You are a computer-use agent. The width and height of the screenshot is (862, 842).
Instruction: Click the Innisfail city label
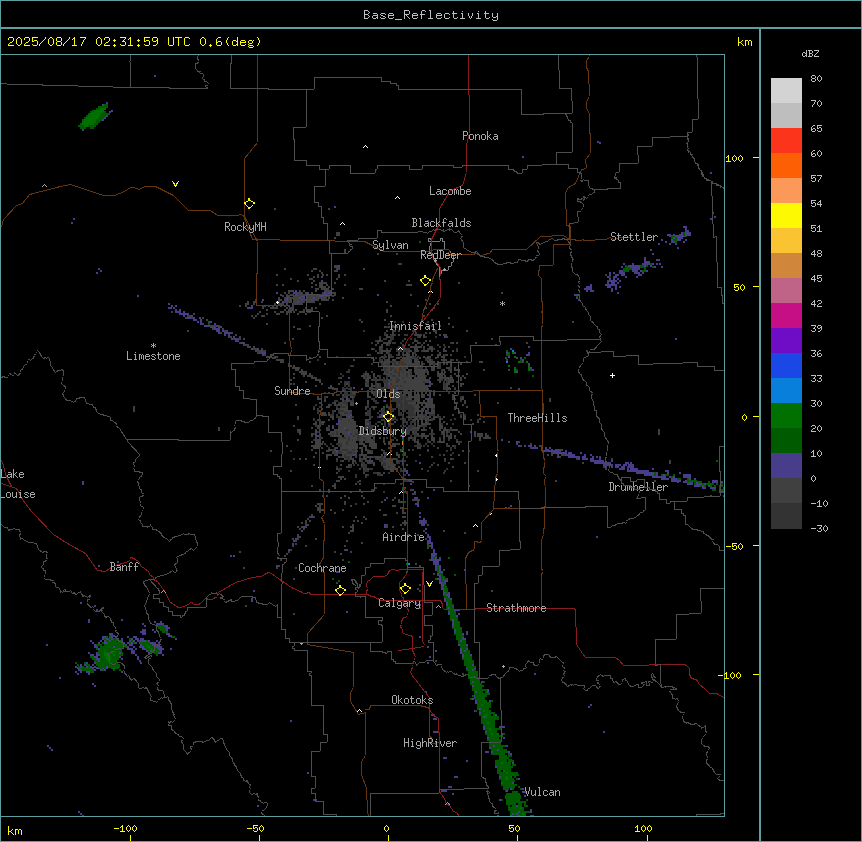click(415, 326)
